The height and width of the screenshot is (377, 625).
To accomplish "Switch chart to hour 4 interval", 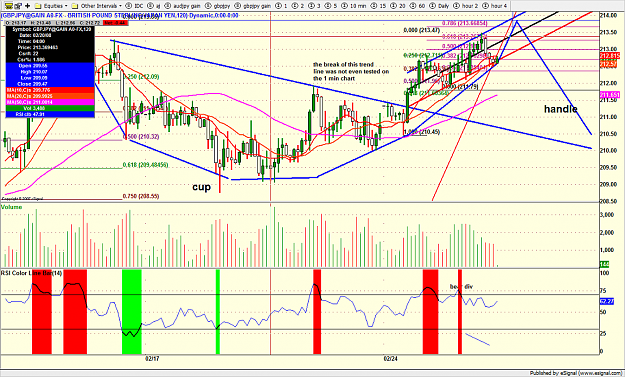I will [x=495, y=6].
